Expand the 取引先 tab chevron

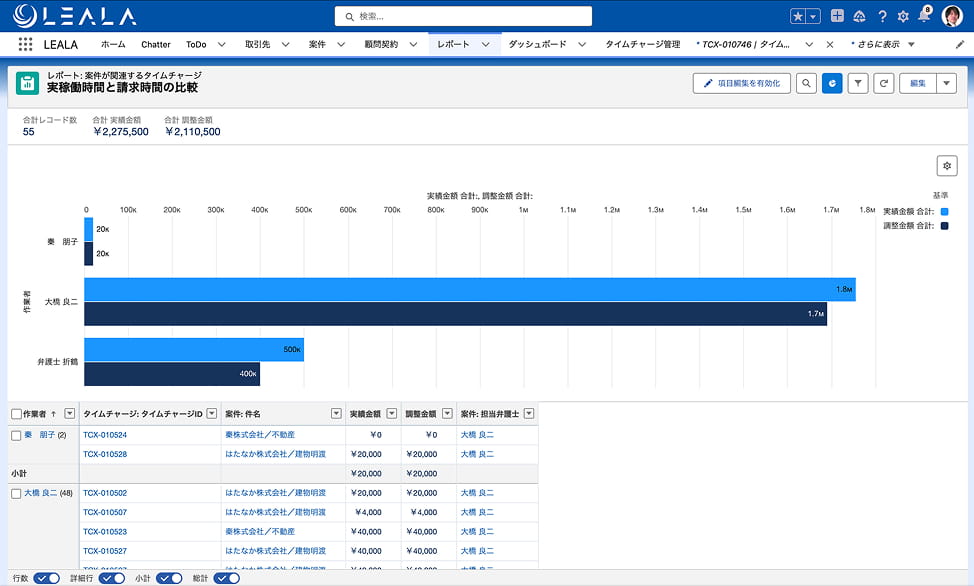point(286,44)
